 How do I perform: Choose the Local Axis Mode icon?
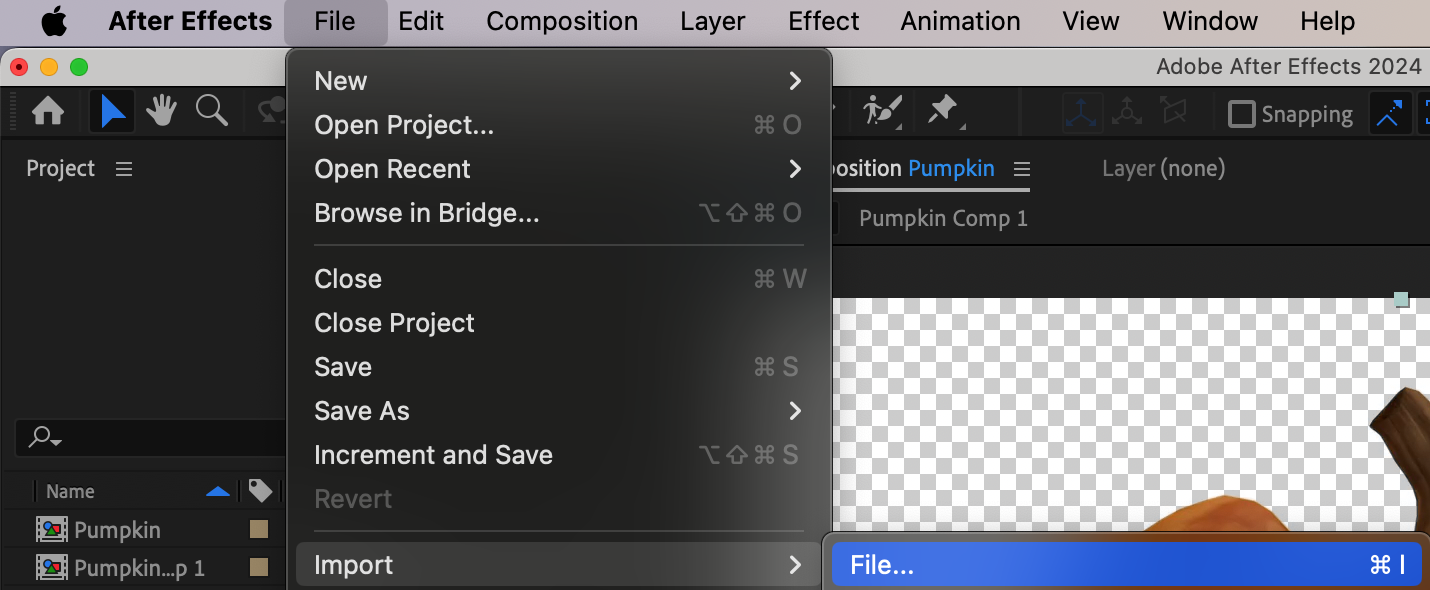(x=1083, y=113)
